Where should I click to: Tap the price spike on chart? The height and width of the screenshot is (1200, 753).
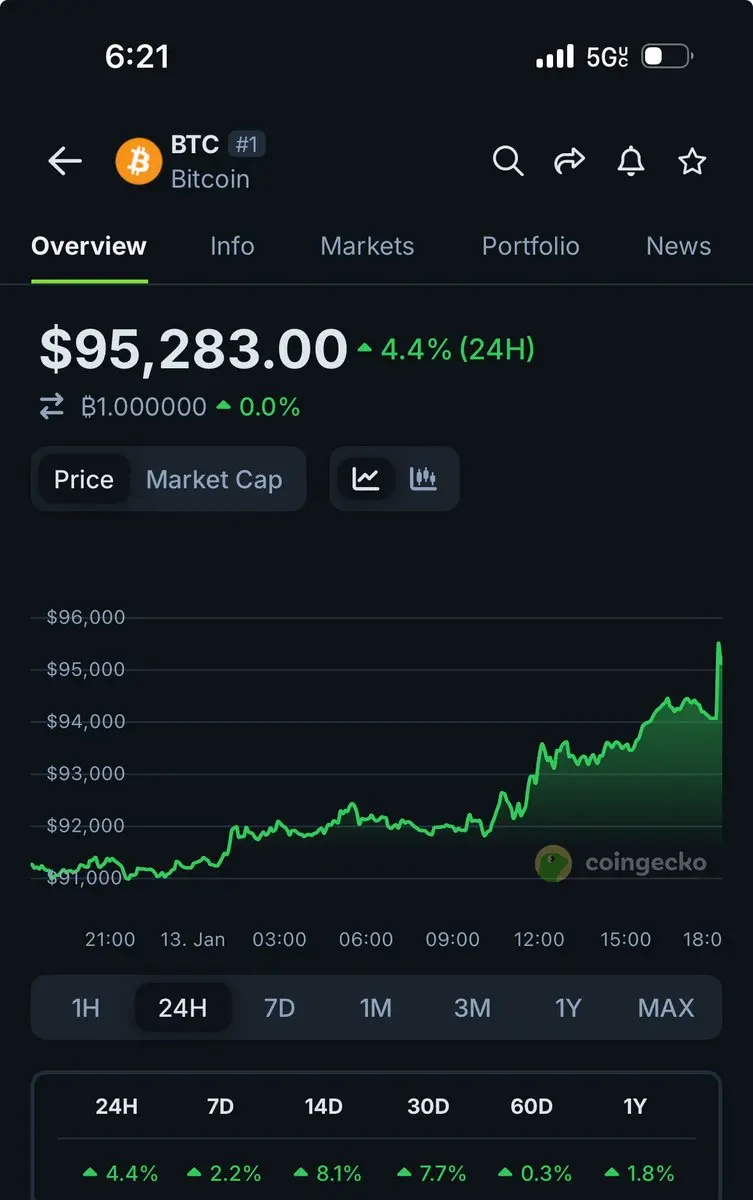[x=718, y=650]
